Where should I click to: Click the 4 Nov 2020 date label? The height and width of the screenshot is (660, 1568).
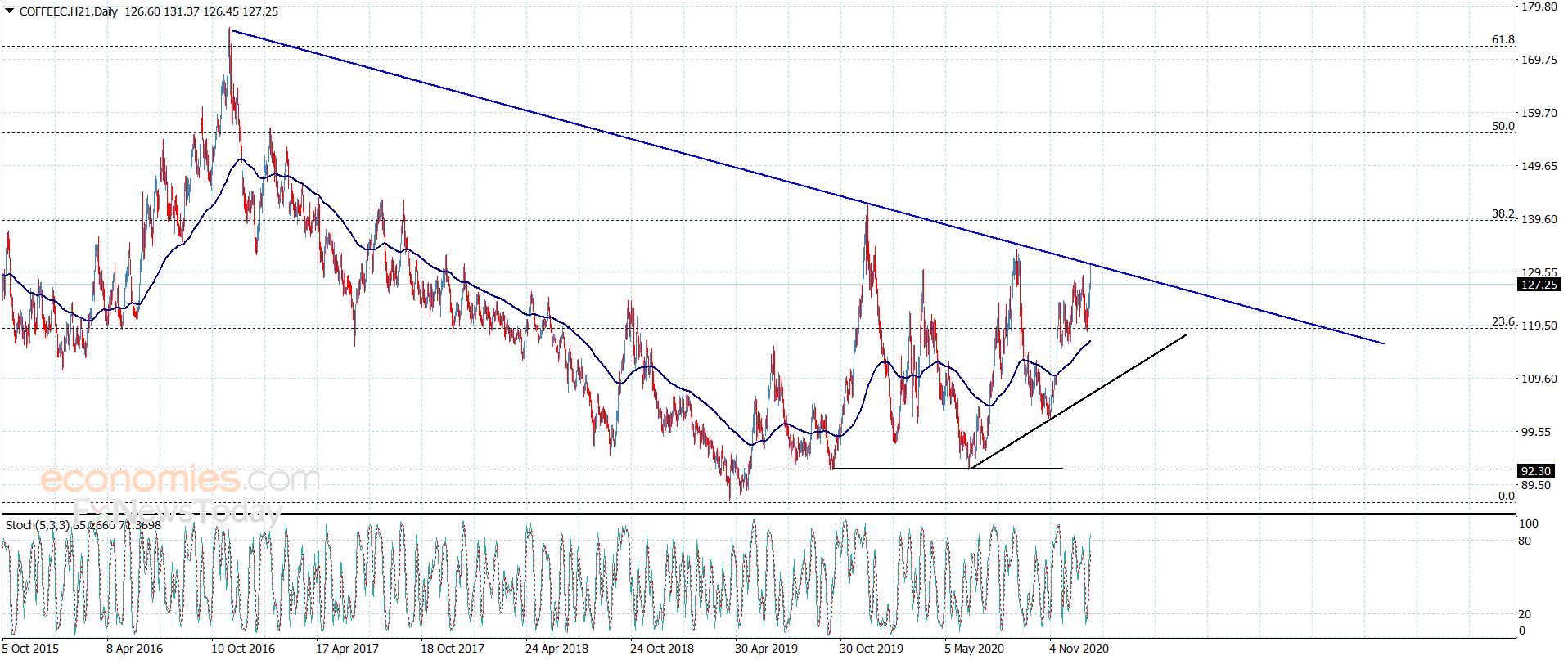(x=1079, y=649)
